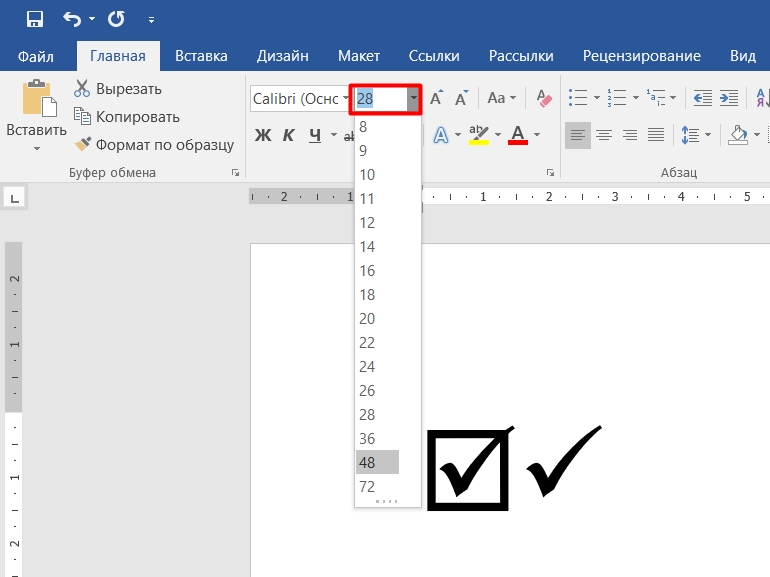Go to the Ссылки tab
This screenshot has height=577, width=770.
[434, 56]
